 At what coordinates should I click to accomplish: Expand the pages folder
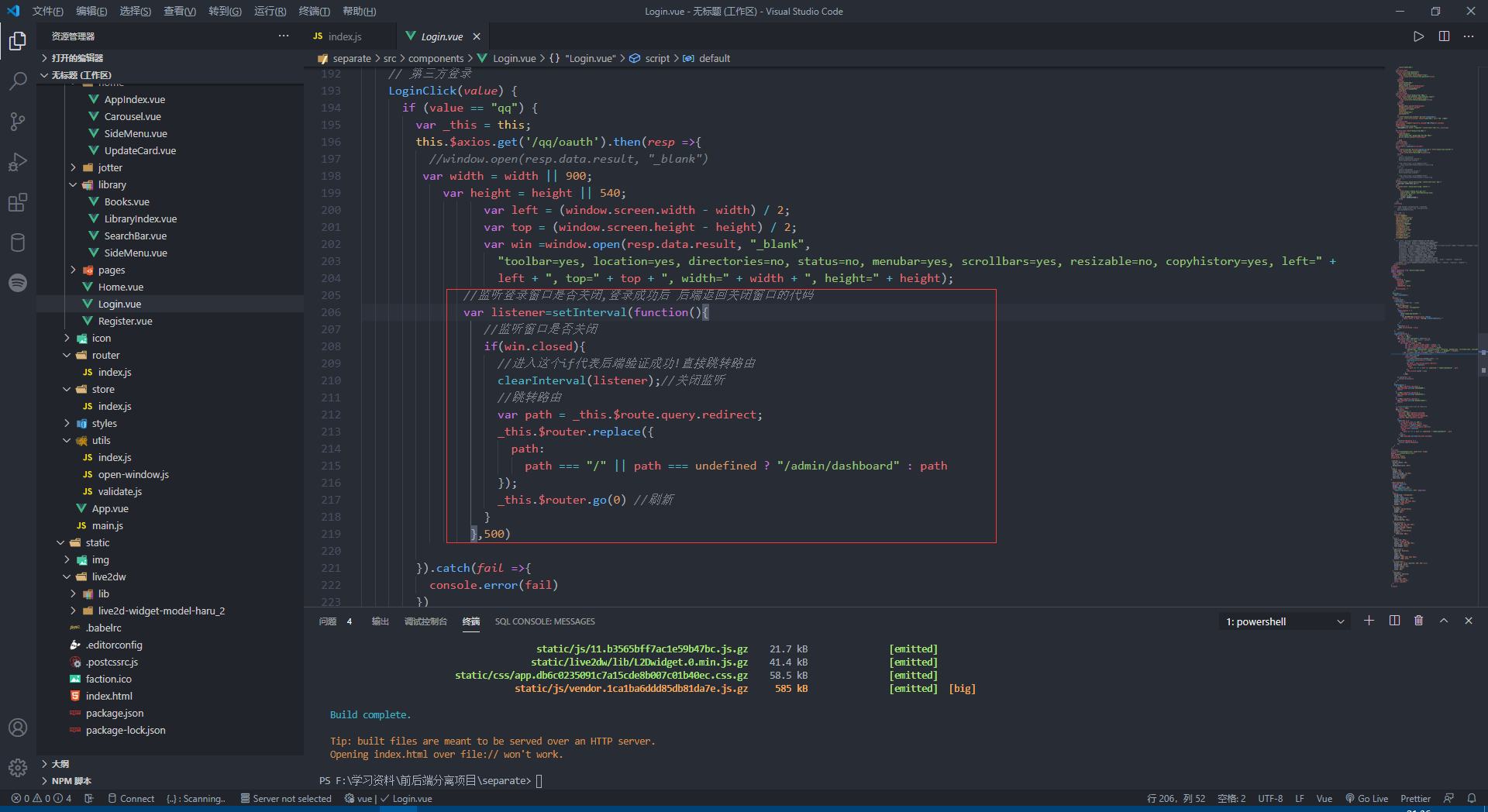click(111, 270)
